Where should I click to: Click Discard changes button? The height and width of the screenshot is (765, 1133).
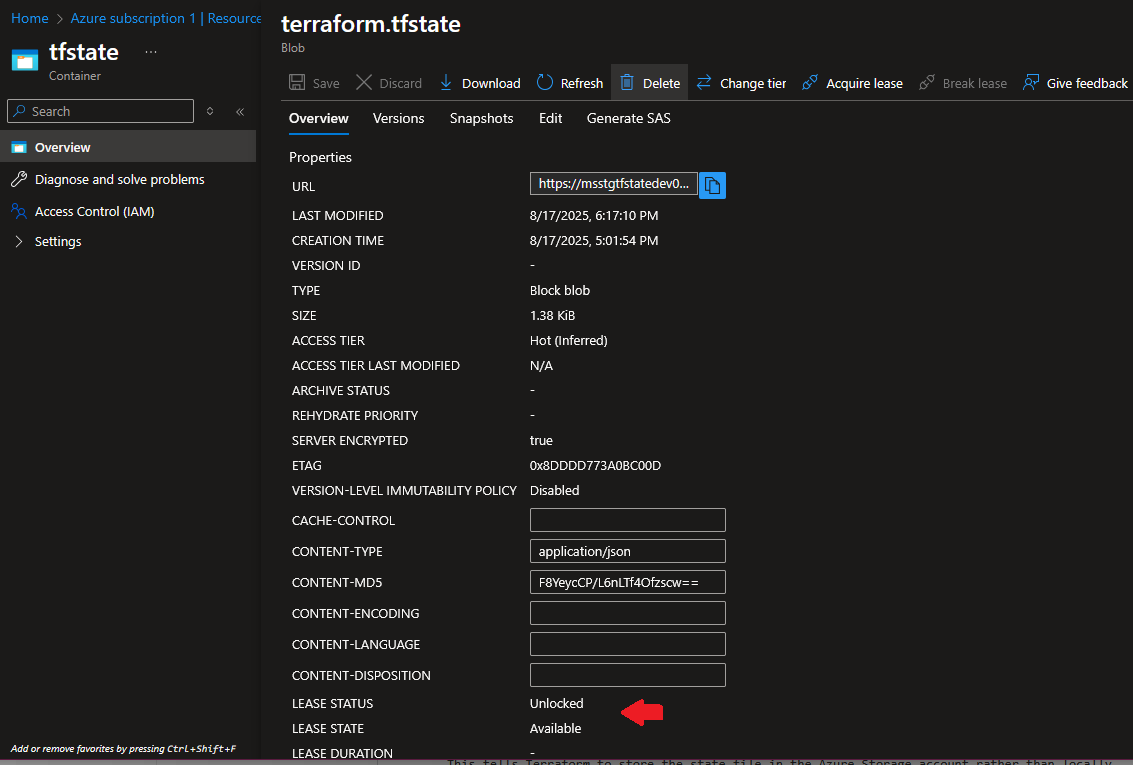click(x=389, y=83)
